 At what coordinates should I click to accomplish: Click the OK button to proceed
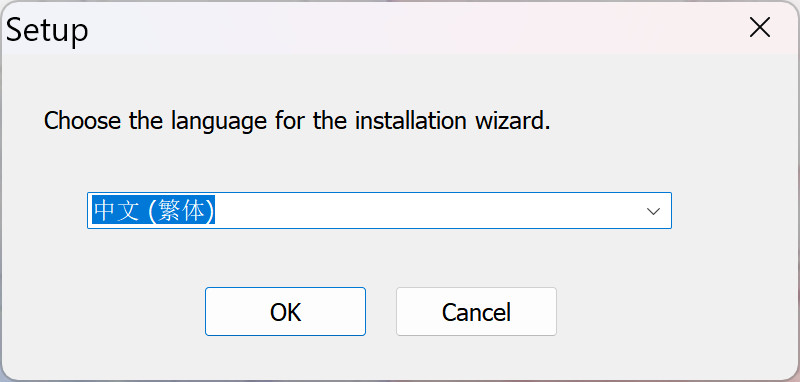(x=285, y=312)
